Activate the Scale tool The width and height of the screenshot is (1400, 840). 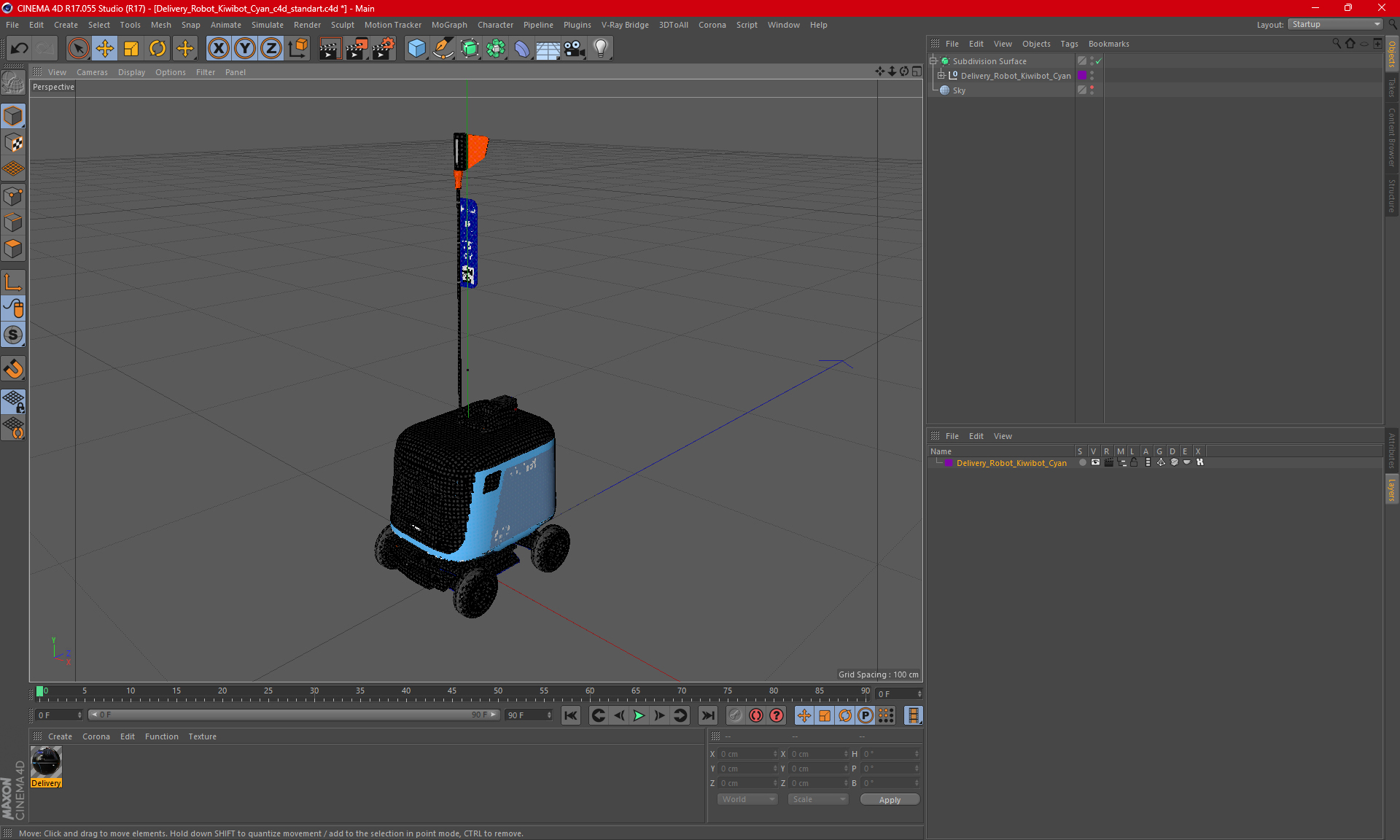131,48
